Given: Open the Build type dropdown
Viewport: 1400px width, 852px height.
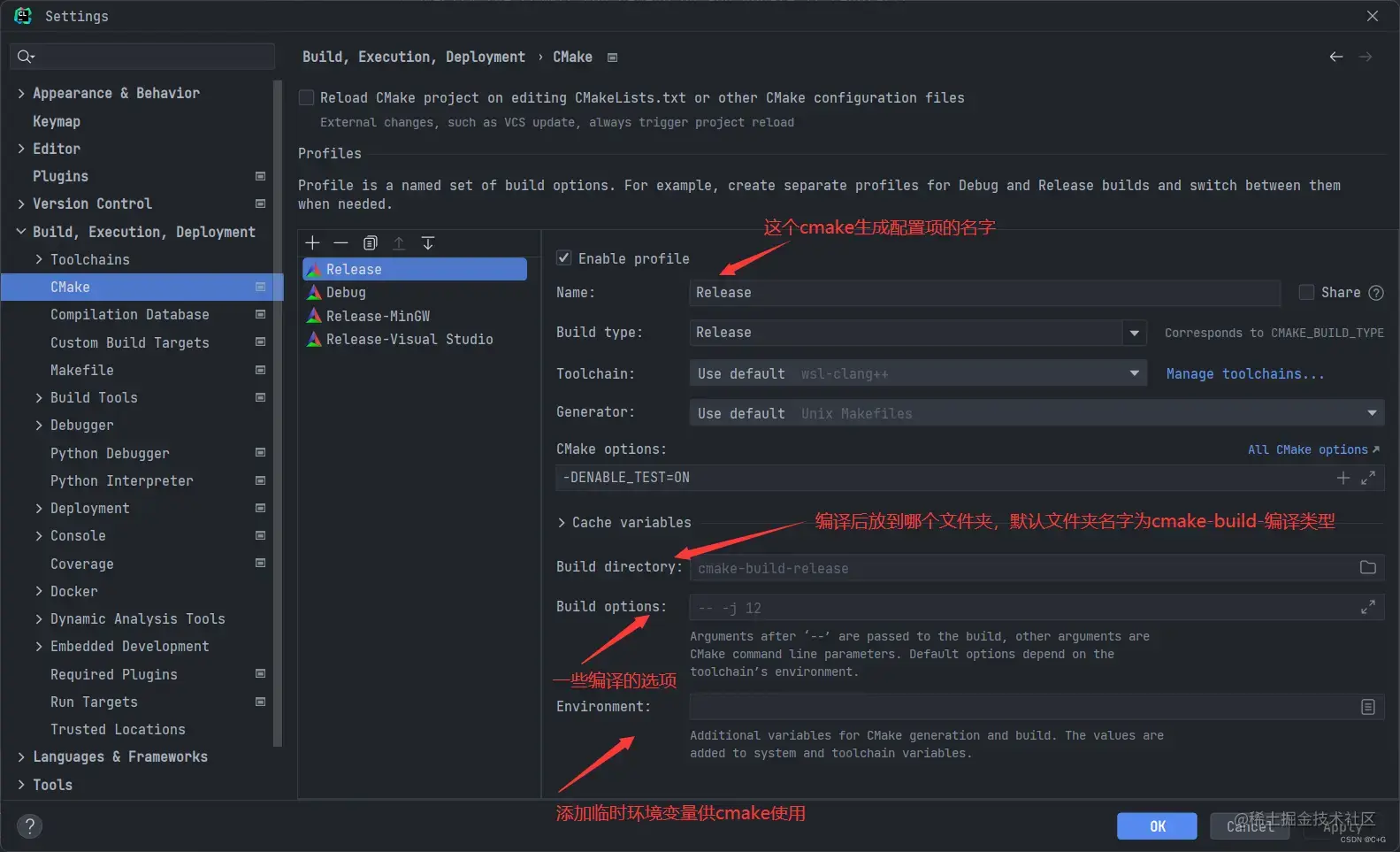Looking at the screenshot, I should pos(1134,333).
